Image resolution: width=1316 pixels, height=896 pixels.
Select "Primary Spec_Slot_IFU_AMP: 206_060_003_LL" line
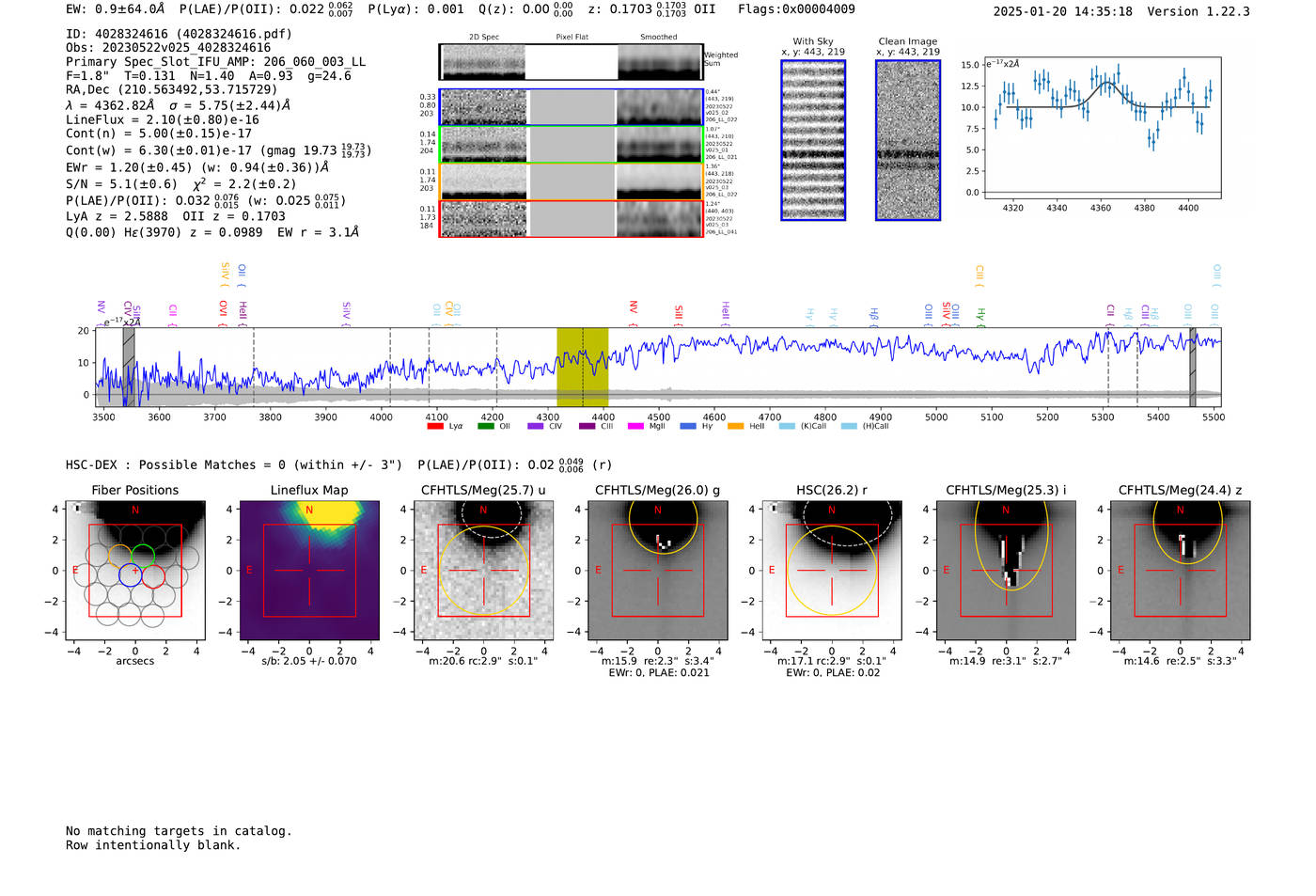coord(216,62)
